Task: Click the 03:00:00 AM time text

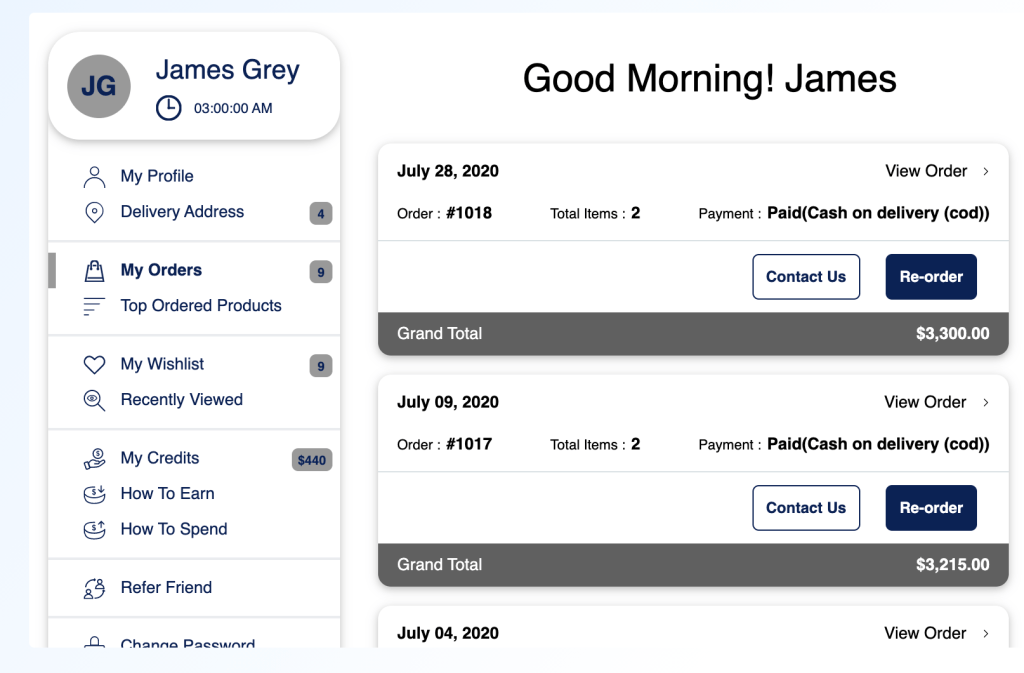Action: [233, 108]
